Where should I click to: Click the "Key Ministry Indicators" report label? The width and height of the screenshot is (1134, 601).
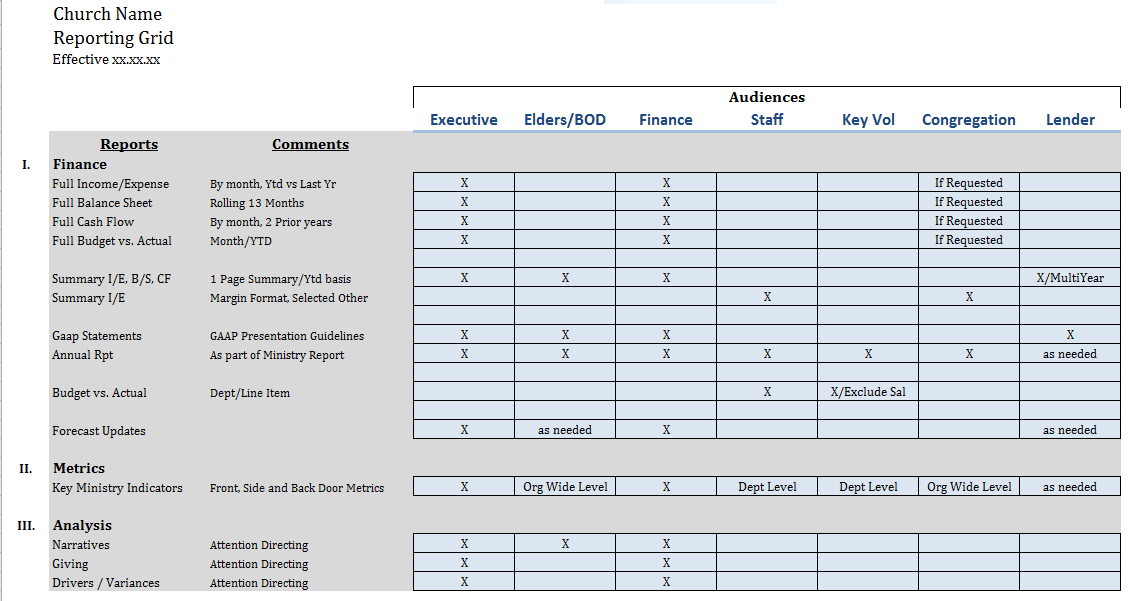(117, 488)
